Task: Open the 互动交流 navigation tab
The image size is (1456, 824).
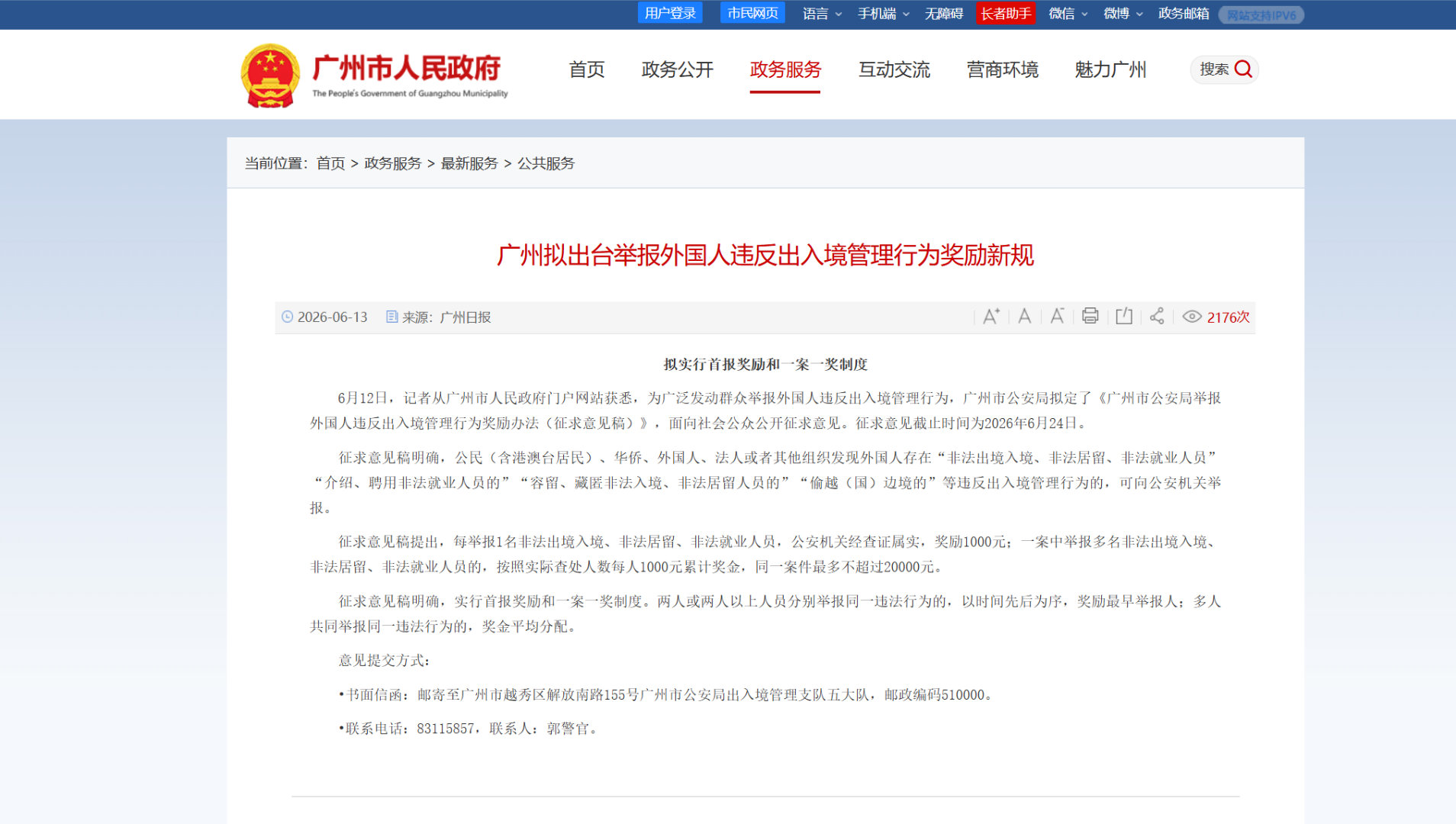Action: pyautogui.click(x=894, y=69)
